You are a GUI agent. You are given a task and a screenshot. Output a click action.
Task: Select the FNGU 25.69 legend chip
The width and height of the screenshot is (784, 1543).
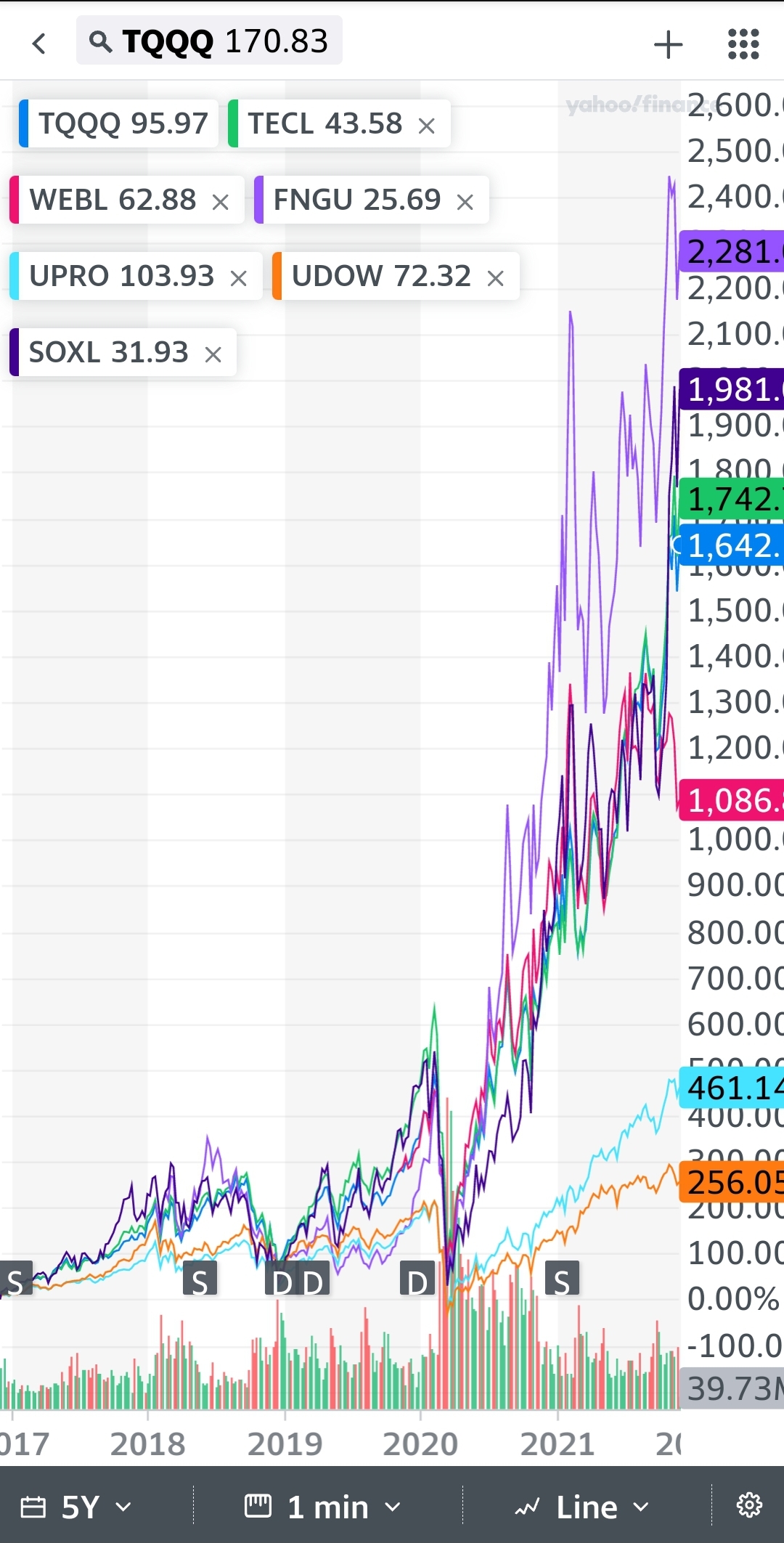(372, 200)
